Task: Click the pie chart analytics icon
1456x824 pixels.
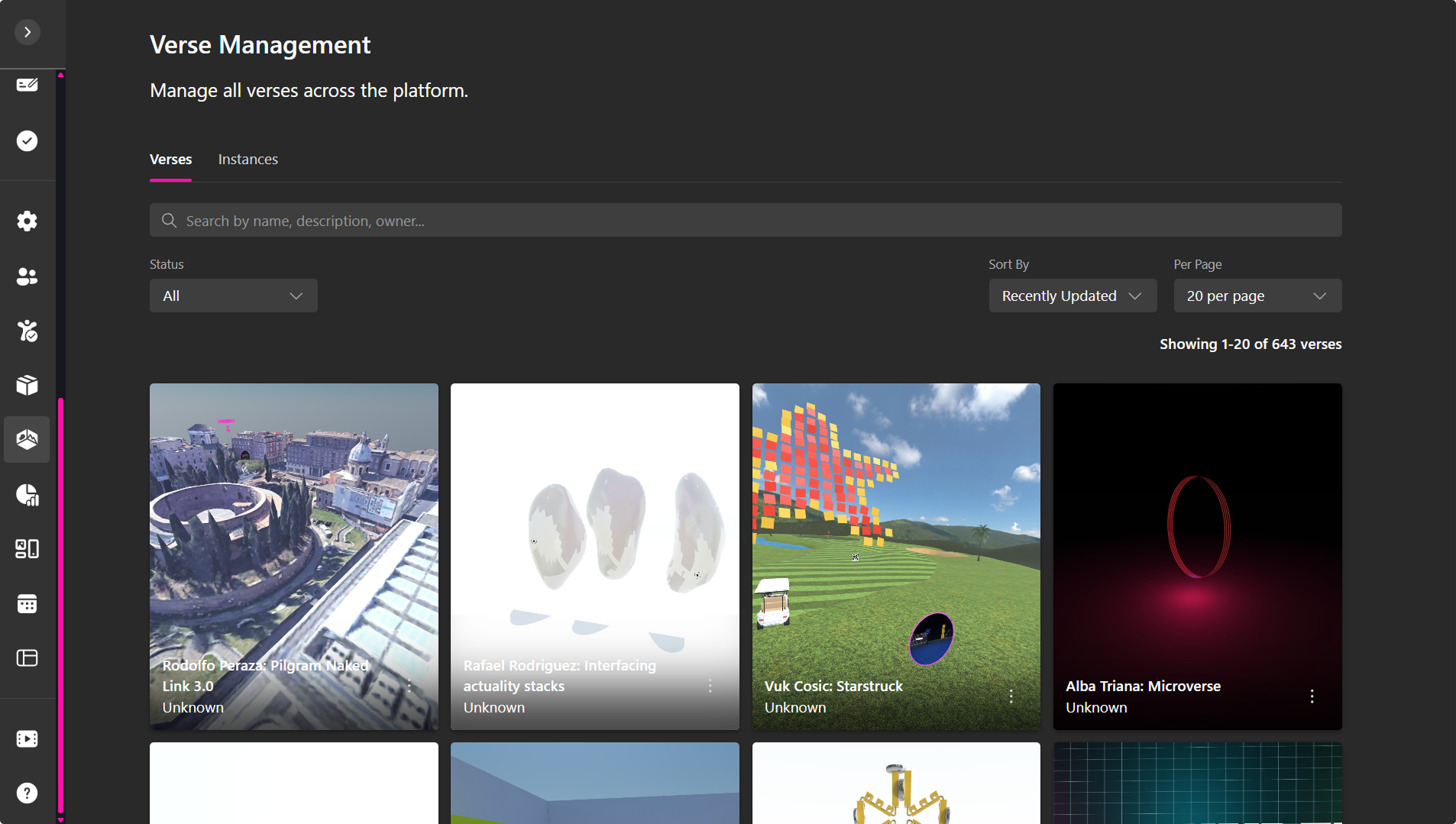Action: point(28,495)
